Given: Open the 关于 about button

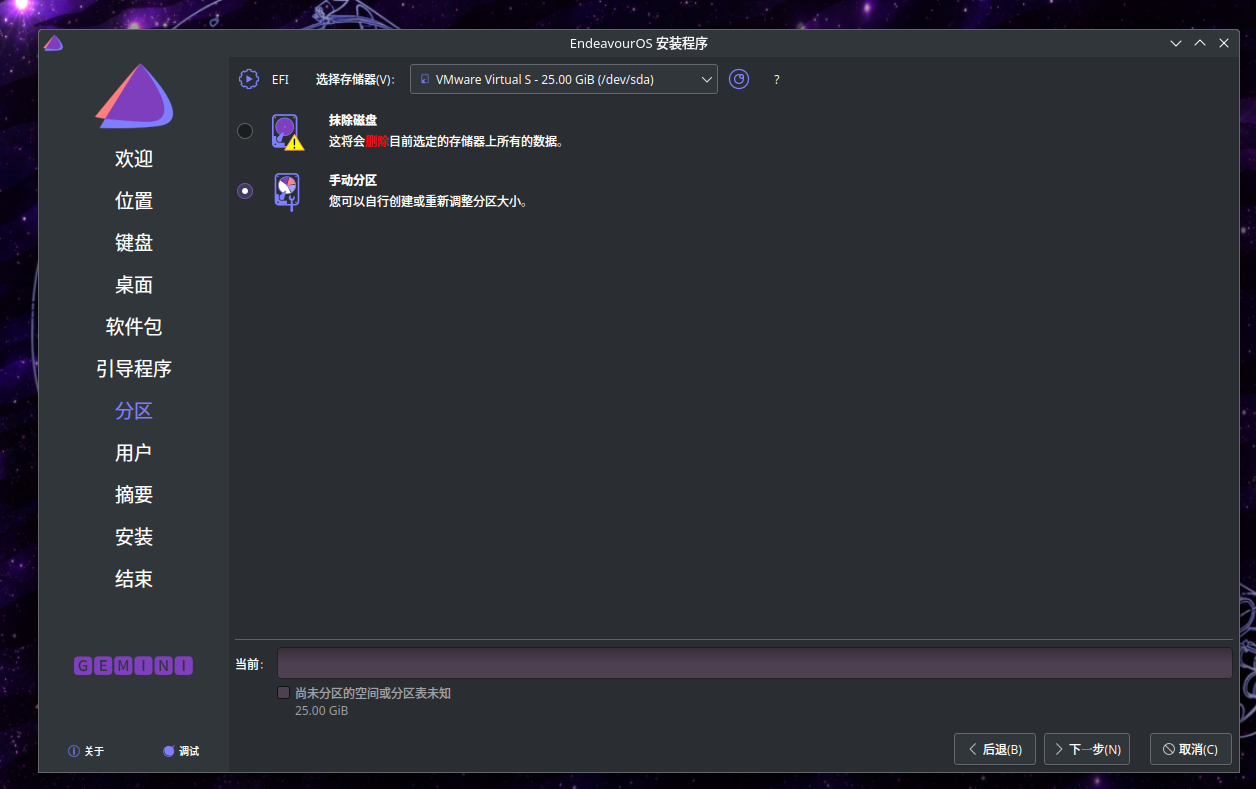Looking at the screenshot, I should [86, 751].
